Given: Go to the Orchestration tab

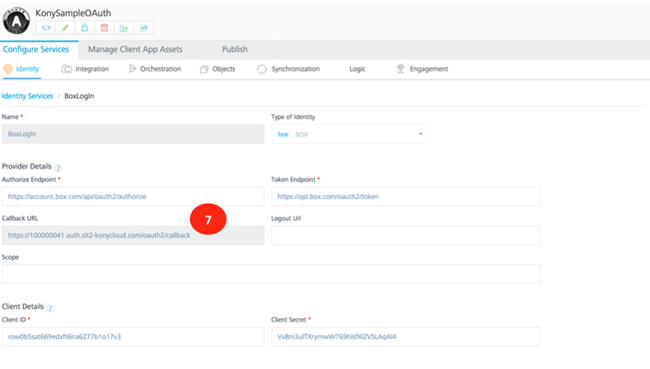Looking at the screenshot, I should pos(155,69).
